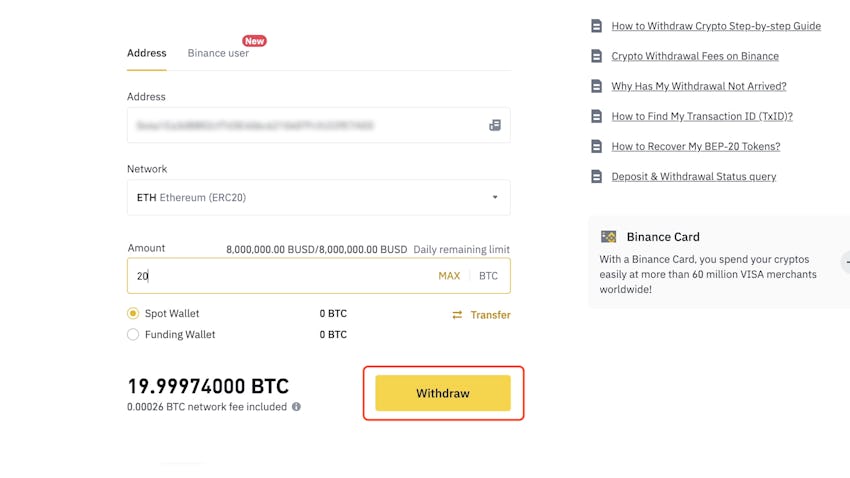
Task: Expand the ETH Ethereum (ERC20) network selector
Action: tap(319, 197)
